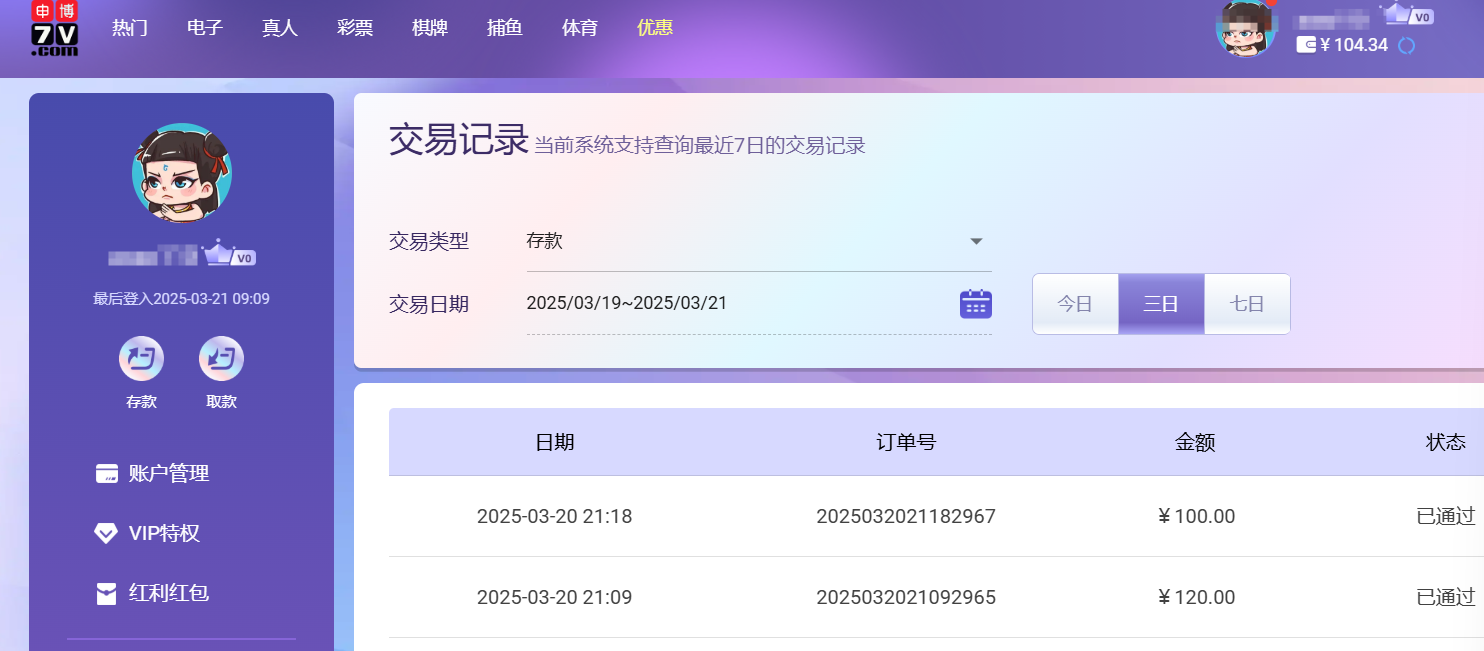Go to the 优惠 promotions tab
The height and width of the screenshot is (651, 1484).
point(655,28)
